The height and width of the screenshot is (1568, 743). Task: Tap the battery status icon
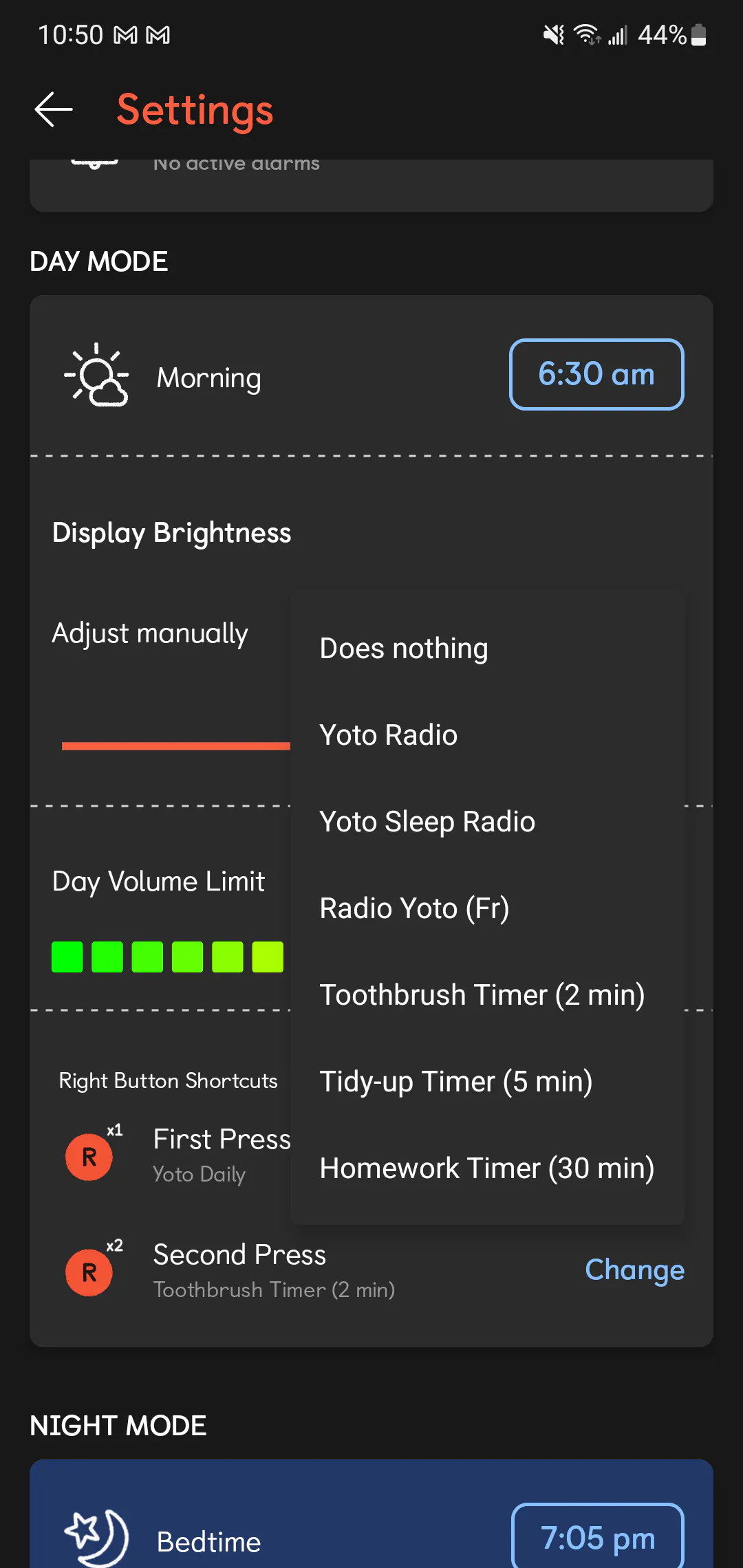click(698, 34)
